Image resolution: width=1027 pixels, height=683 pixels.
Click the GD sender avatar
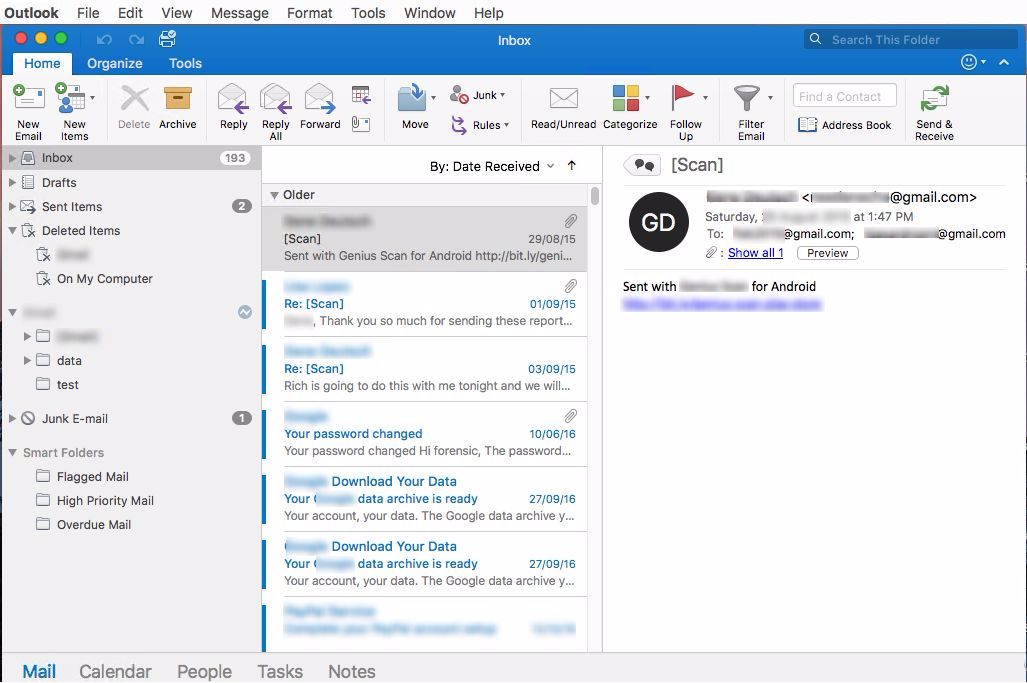point(658,222)
